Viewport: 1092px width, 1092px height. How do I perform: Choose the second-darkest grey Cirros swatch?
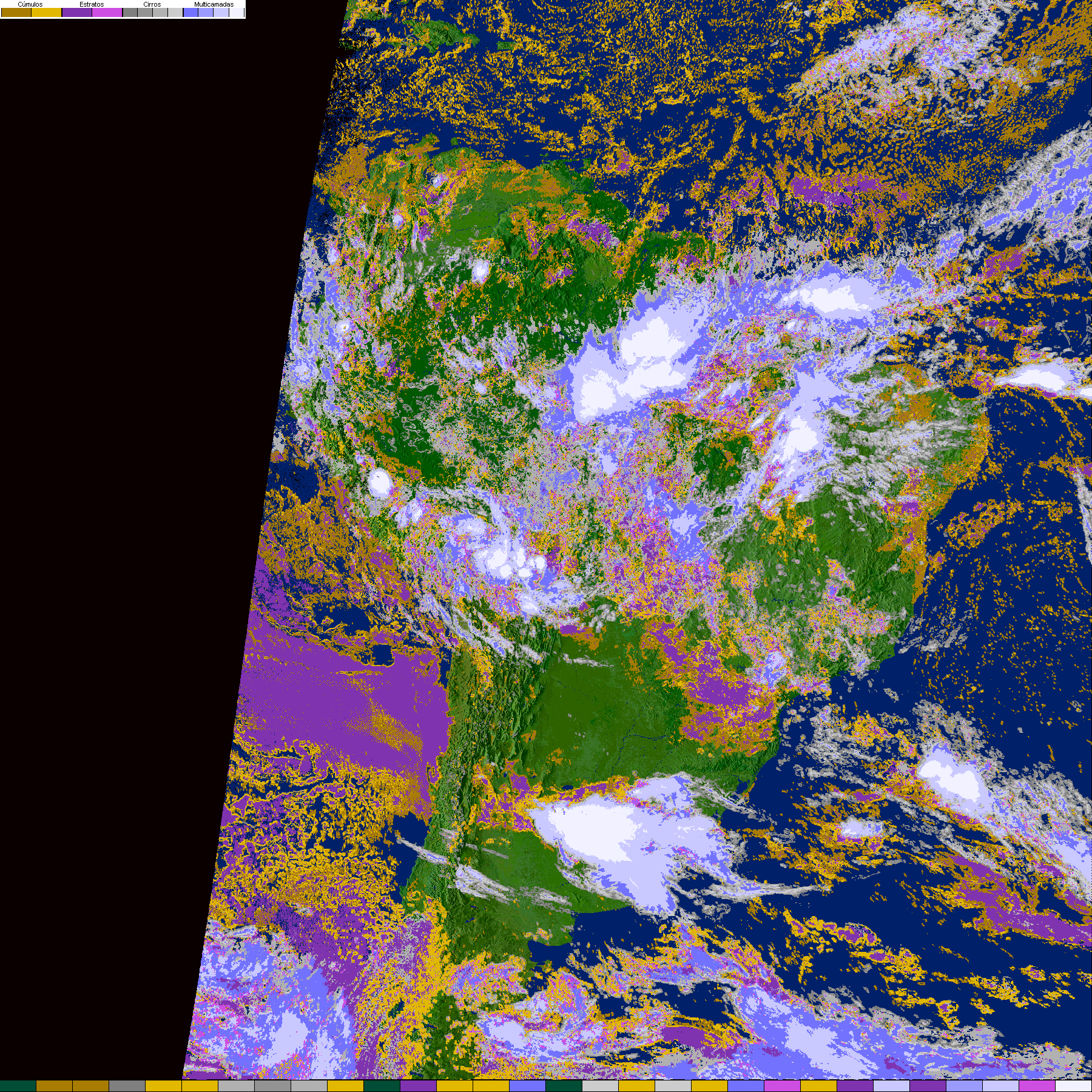[145, 12]
